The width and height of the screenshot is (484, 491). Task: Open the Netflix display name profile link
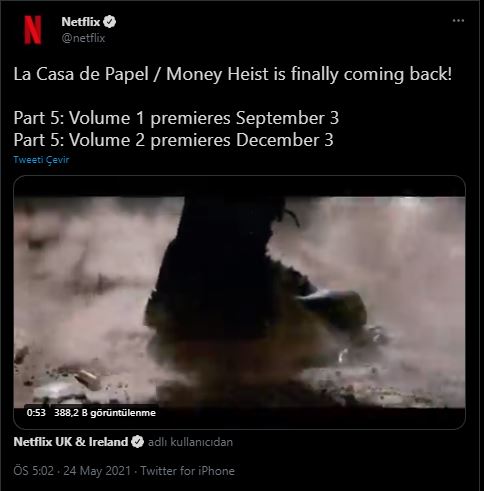tap(81, 22)
